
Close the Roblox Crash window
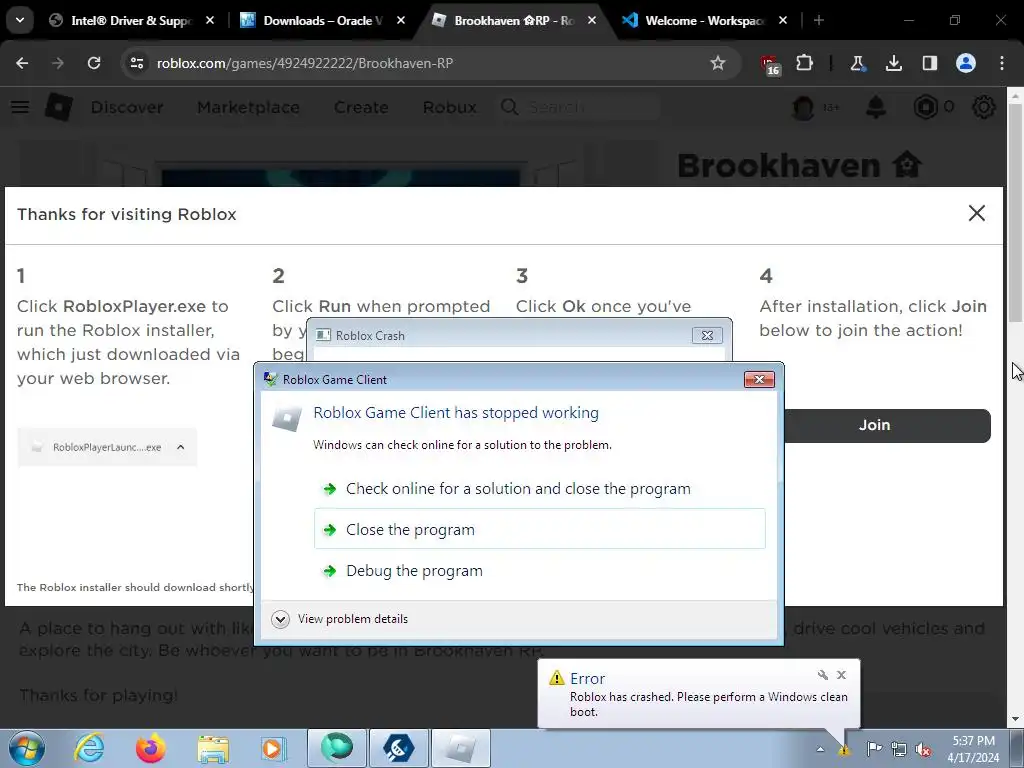pyautogui.click(x=707, y=335)
